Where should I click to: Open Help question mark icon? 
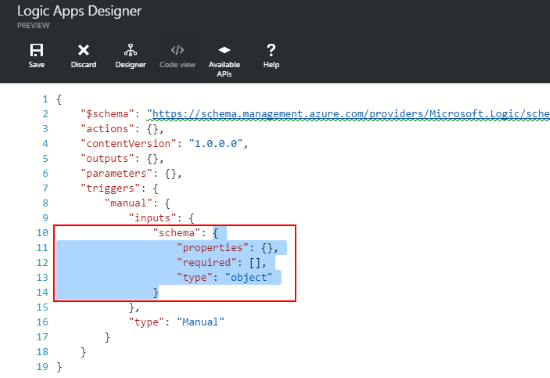(271, 50)
